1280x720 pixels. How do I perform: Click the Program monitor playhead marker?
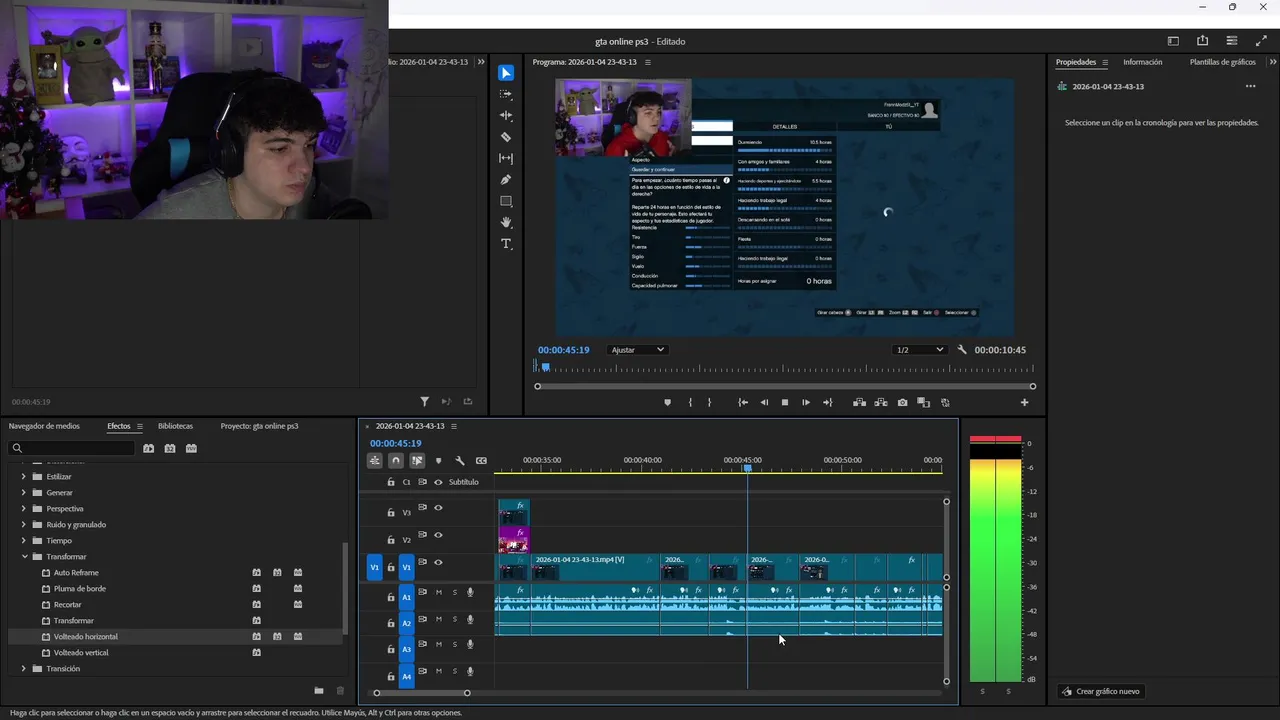(x=545, y=367)
